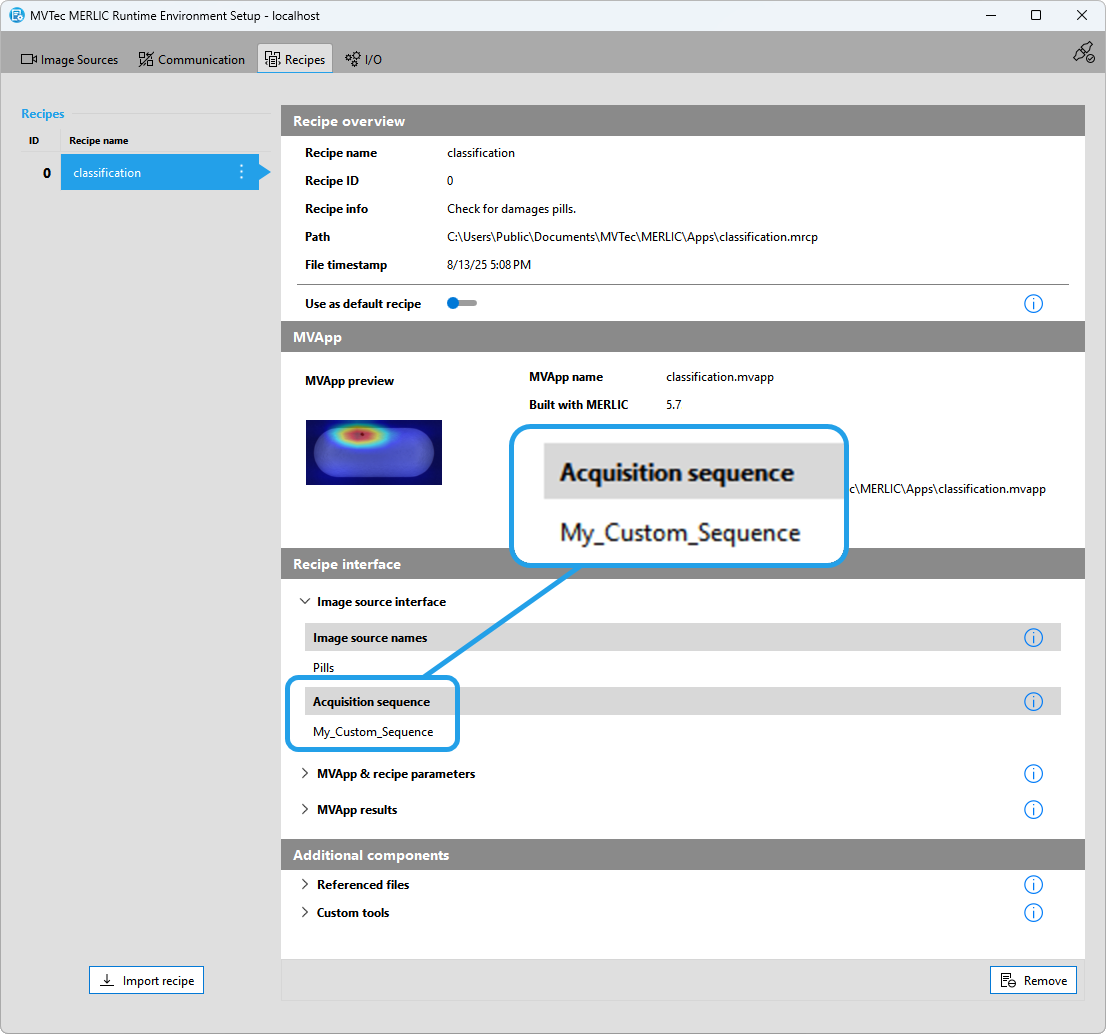This screenshot has height=1034, width=1106.
Task: Show info for MVApp & recipe parameters
Action: pos(1033,774)
